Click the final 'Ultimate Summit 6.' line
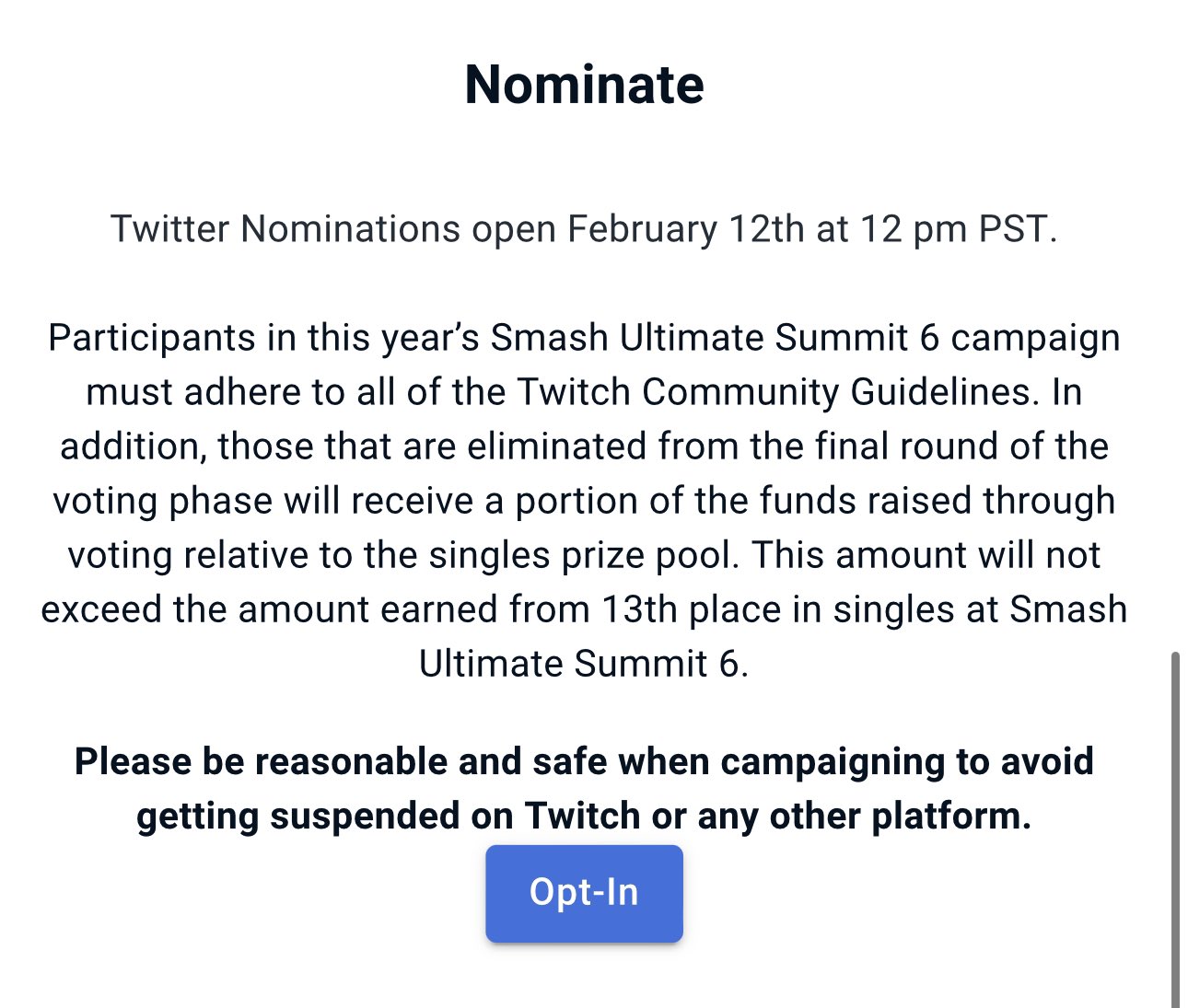1188x1008 pixels. point(584,664)
